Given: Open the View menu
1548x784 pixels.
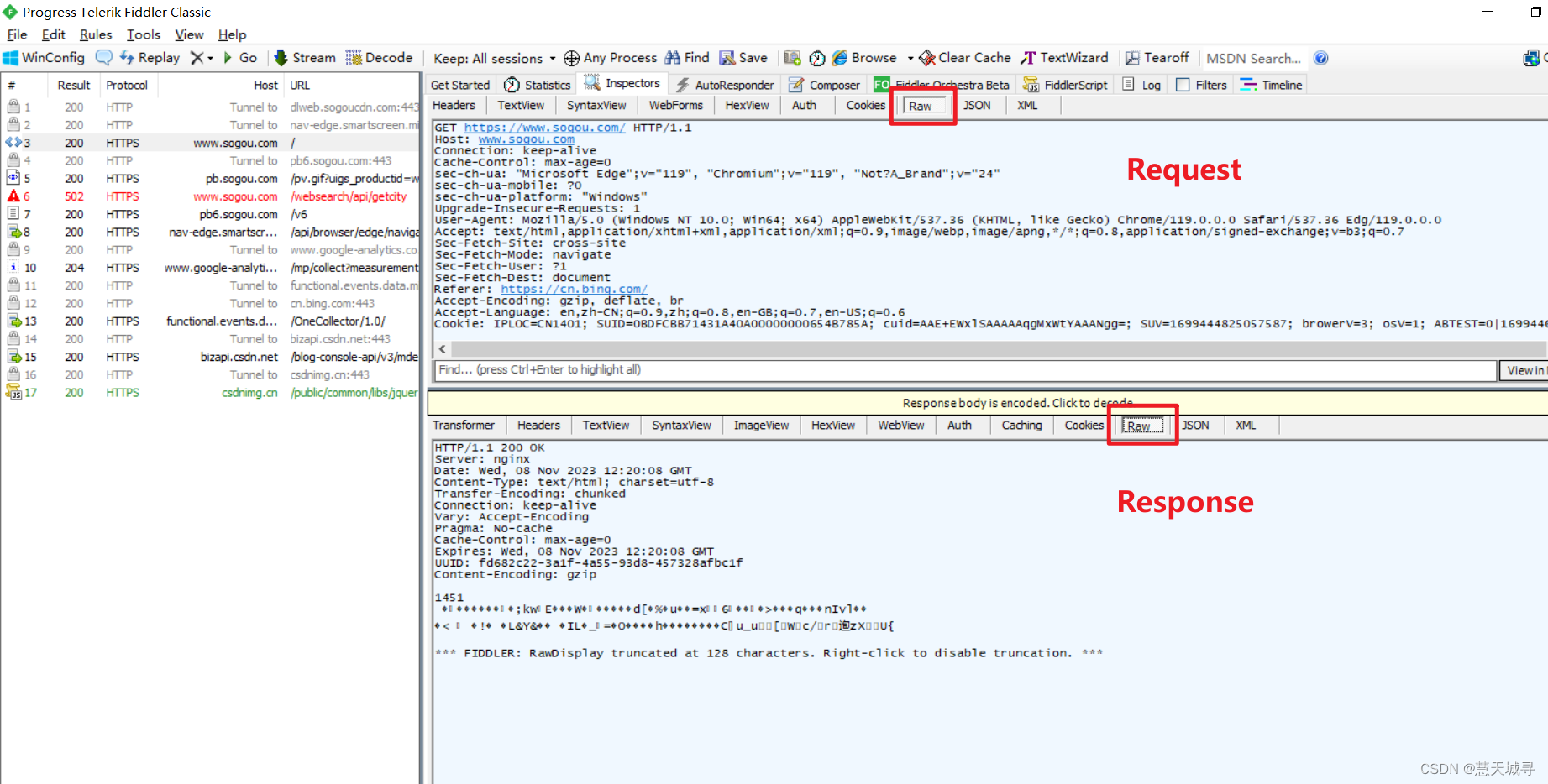Looking at the screenshot, I should [189, 34].
